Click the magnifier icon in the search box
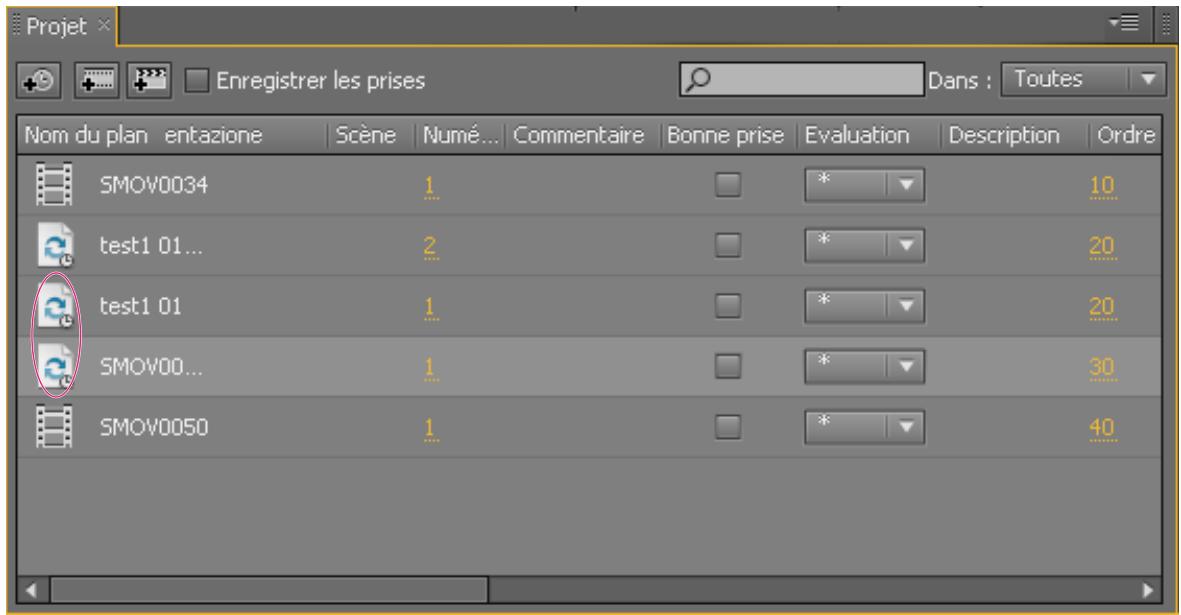The height and width of the screenshot is (615, 1181). click(x=699, y=79)
